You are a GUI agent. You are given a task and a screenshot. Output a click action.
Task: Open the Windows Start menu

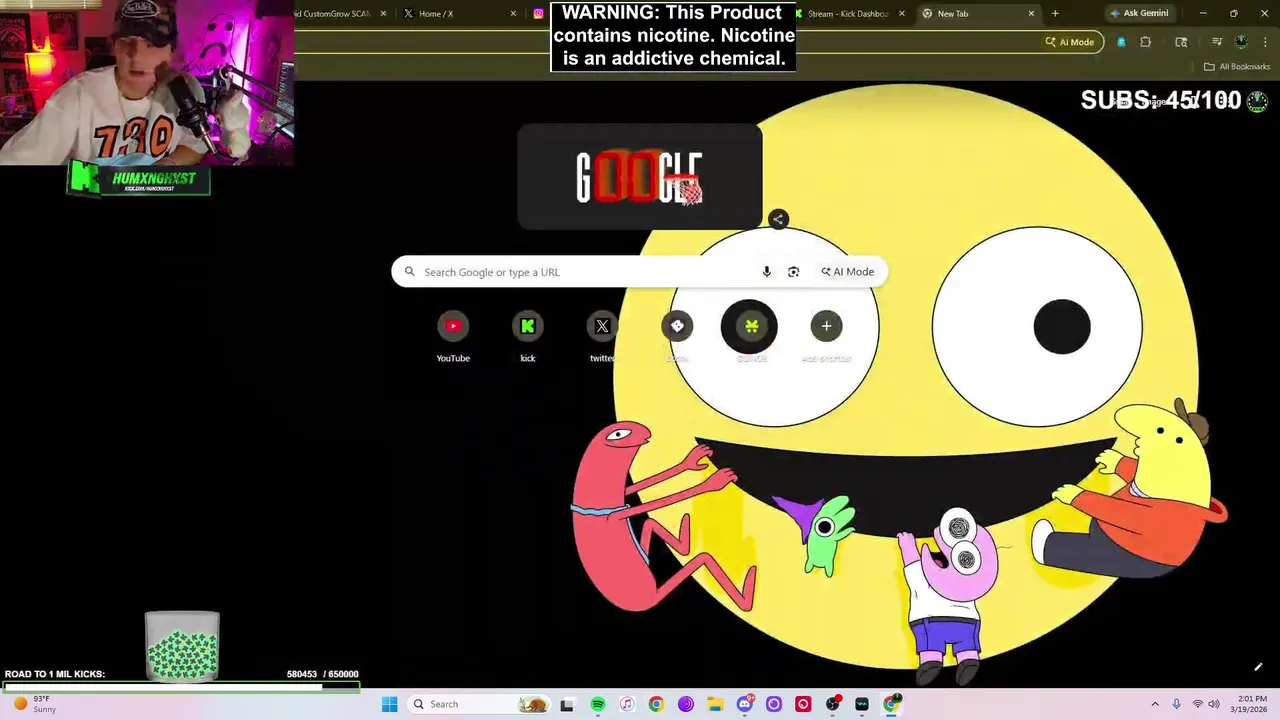tap(389, 704)
